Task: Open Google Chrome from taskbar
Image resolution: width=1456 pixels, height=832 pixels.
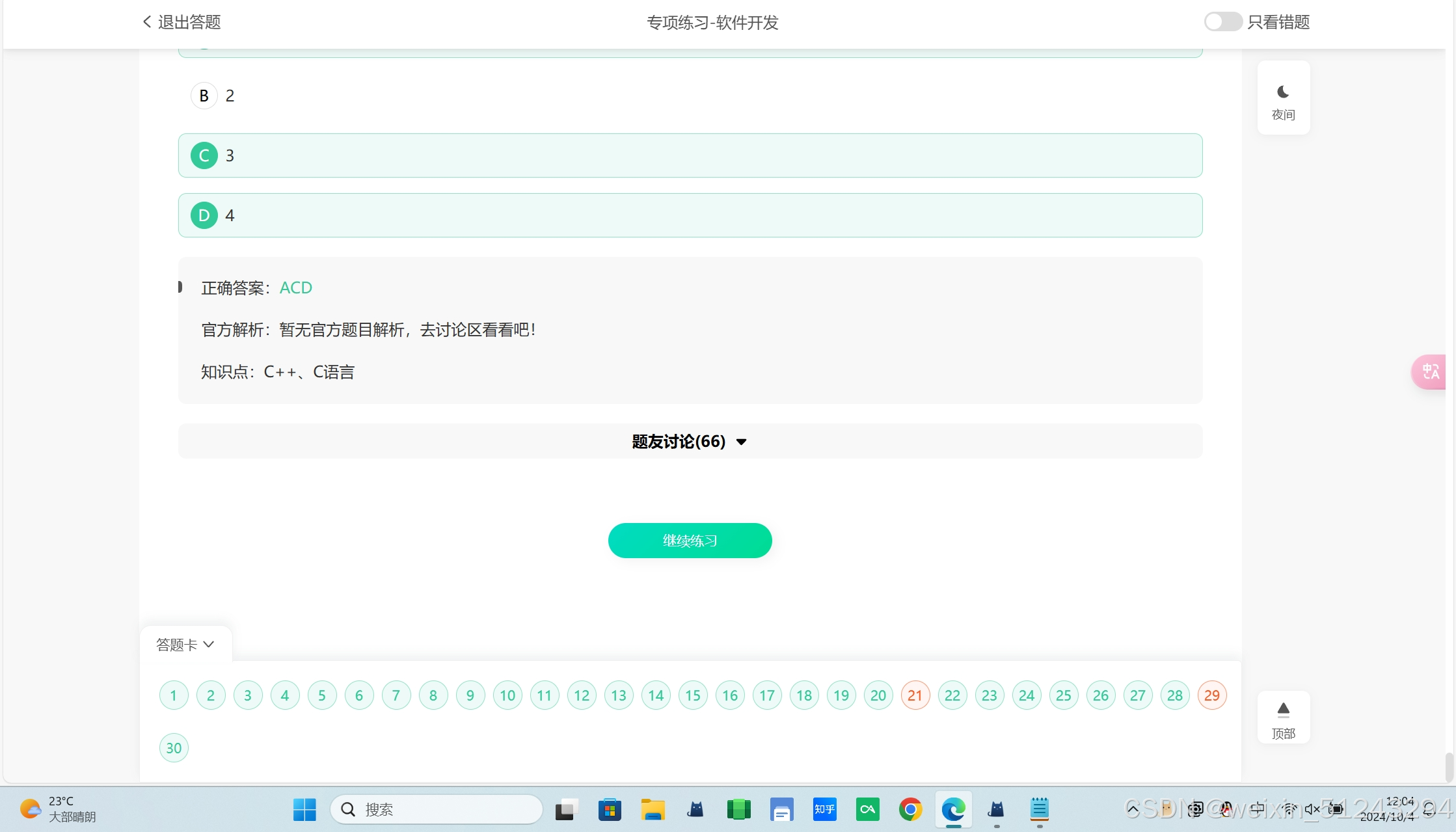Action: point(910,809)
